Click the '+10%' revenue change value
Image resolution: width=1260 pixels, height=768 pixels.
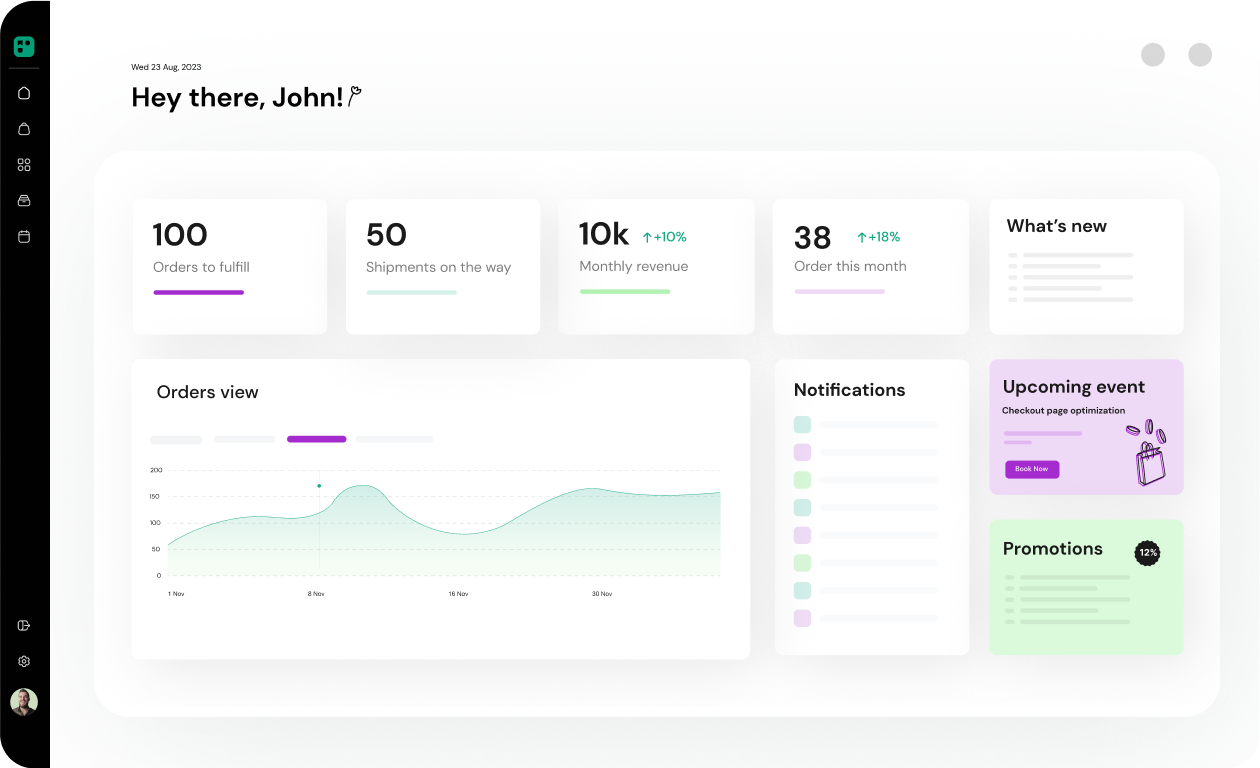670,237
